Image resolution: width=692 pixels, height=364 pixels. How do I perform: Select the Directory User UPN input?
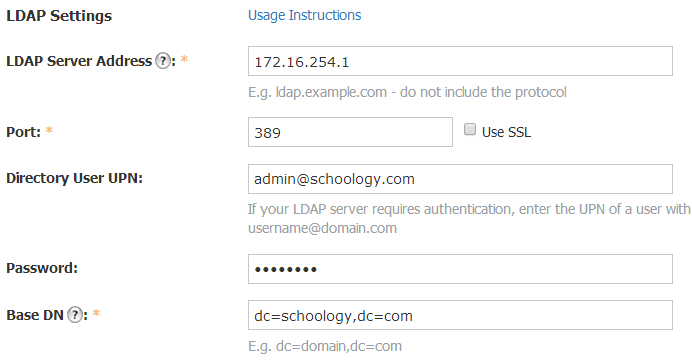click(460, 179)
